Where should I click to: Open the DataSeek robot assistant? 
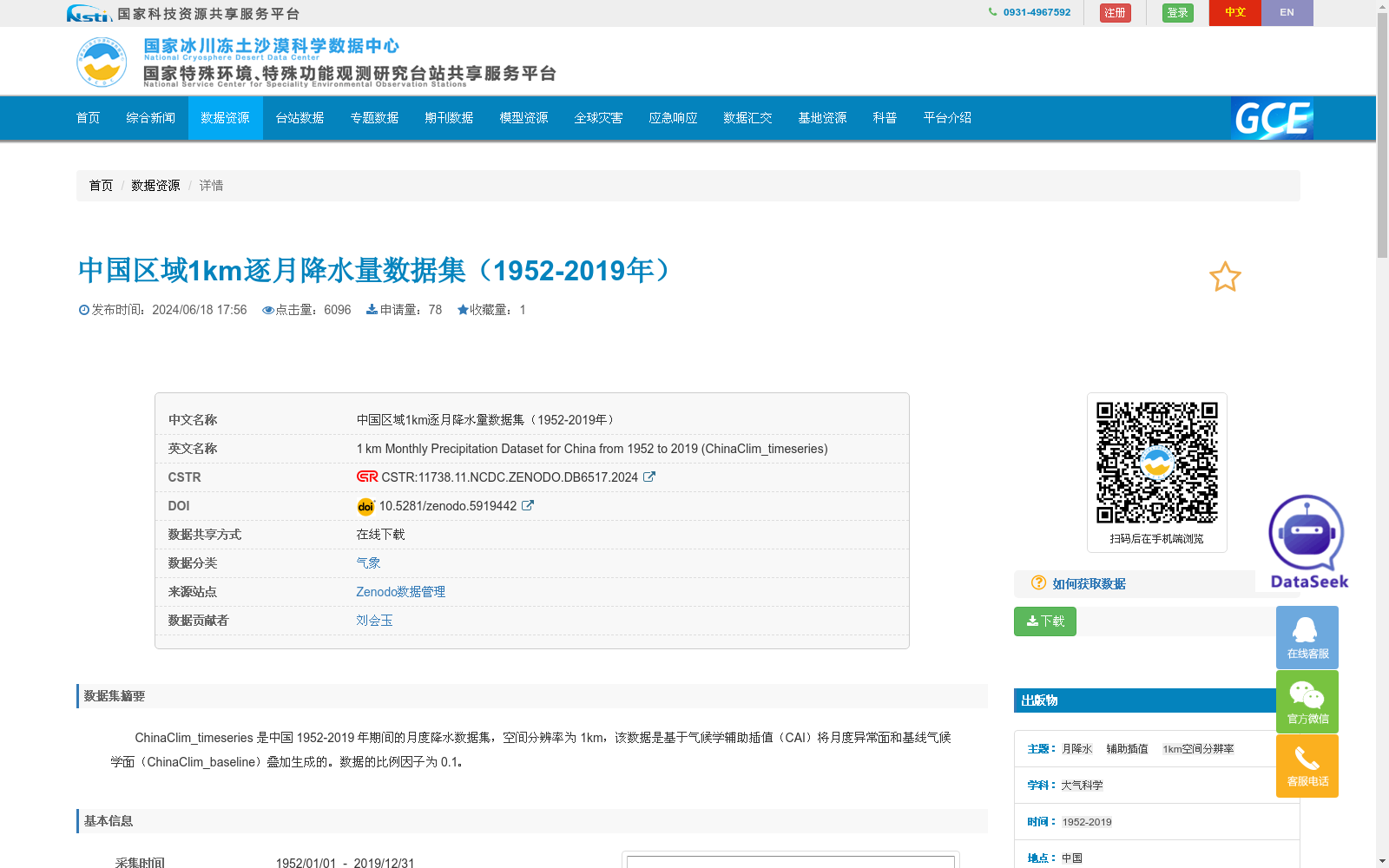point(1307,542)
